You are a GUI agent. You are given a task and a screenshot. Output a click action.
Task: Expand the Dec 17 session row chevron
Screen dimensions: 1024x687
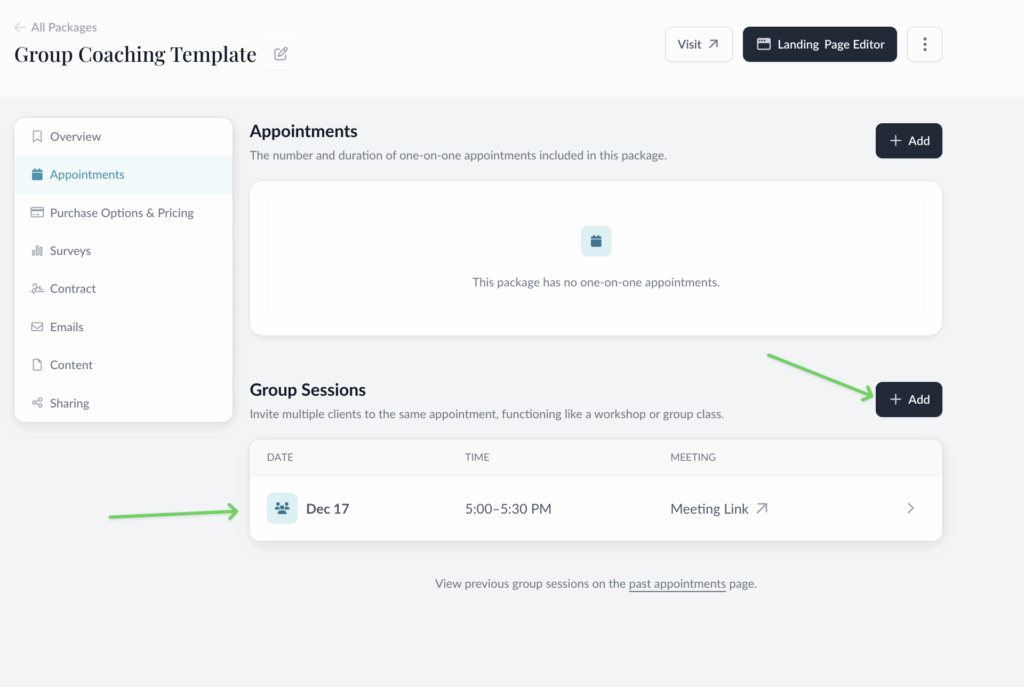(x=910, y=508)
